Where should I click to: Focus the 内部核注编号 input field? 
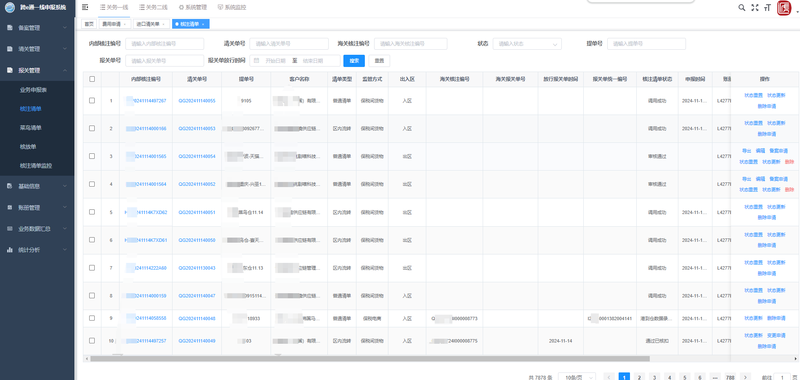pyautogui.click(x=164, y=44)
